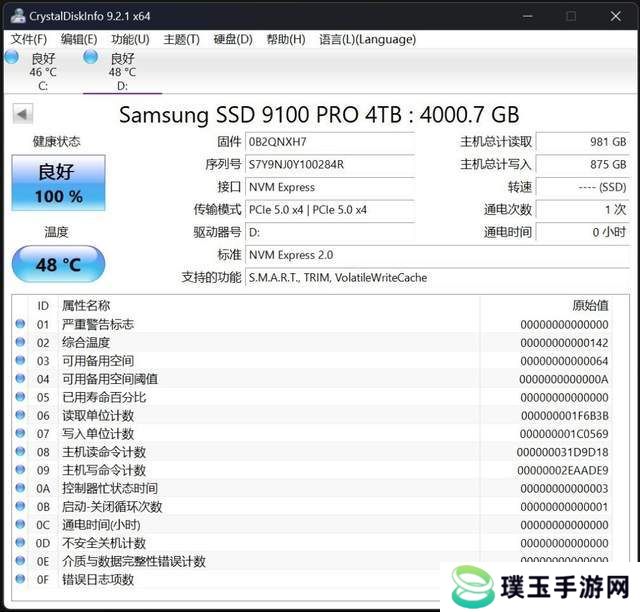Click the status dot for attribute 06
The image size is (640, 612).
pyautogui.click(x=20, y=415)
